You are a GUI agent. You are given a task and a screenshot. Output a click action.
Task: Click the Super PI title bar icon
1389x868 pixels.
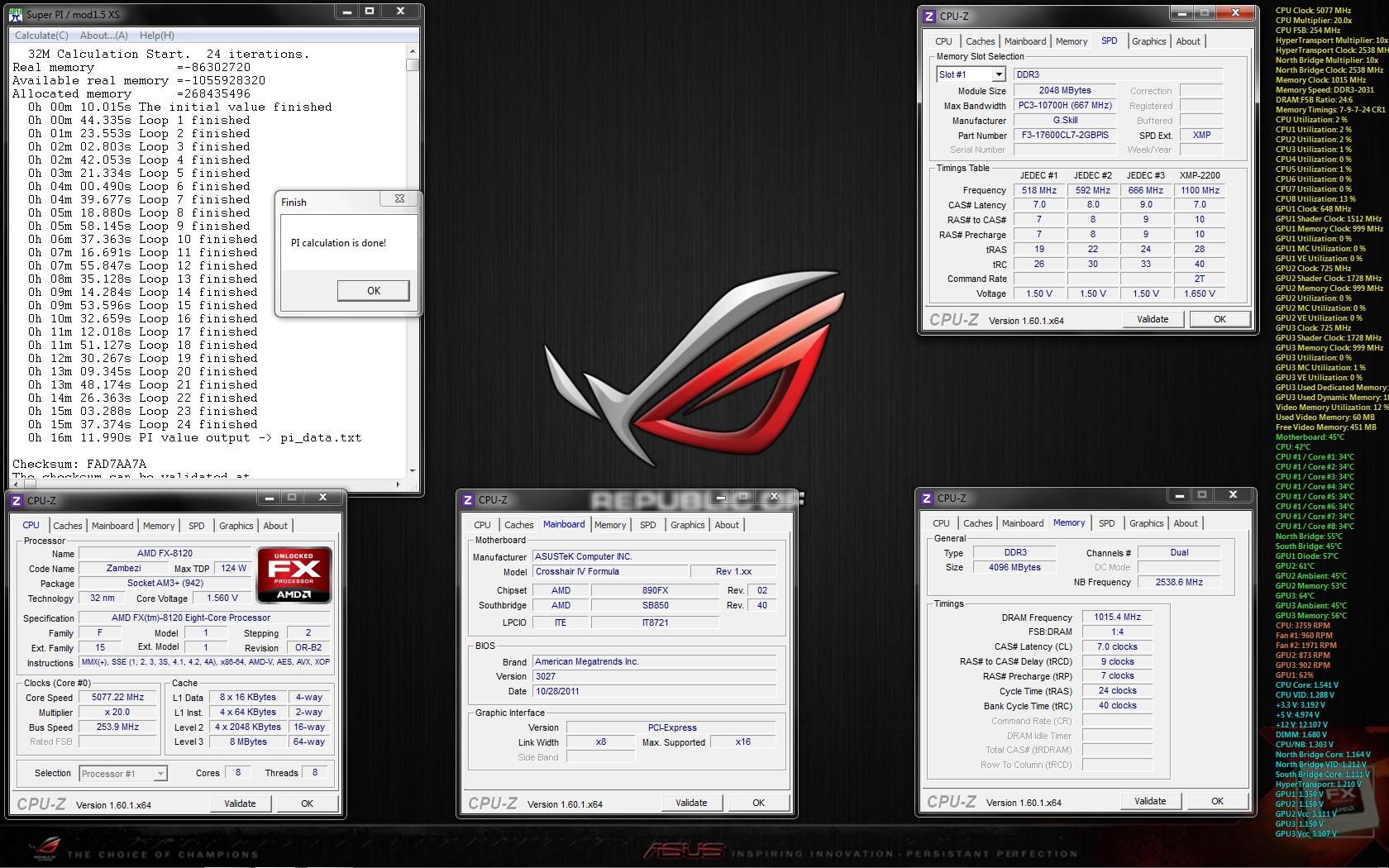pyautogui.click(x=17, y=15)
